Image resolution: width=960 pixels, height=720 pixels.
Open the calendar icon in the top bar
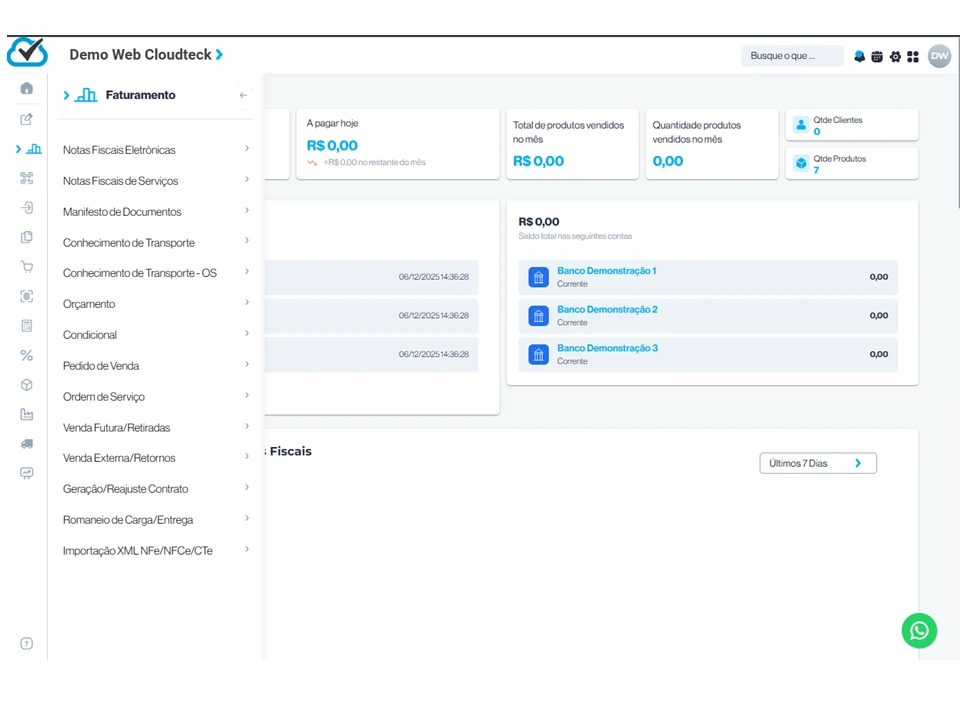877,56
